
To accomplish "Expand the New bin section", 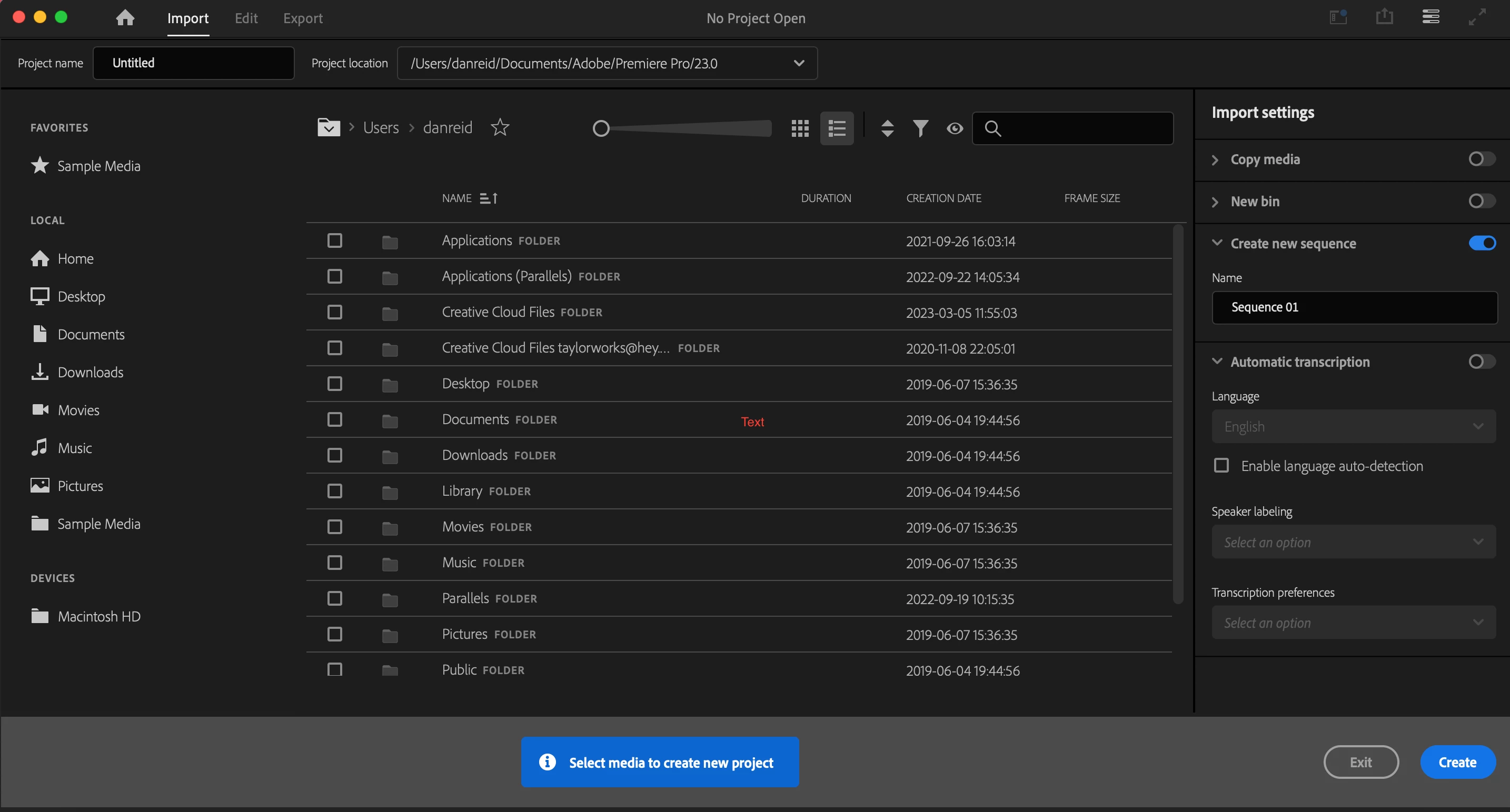I will [x=1216, y=202].
